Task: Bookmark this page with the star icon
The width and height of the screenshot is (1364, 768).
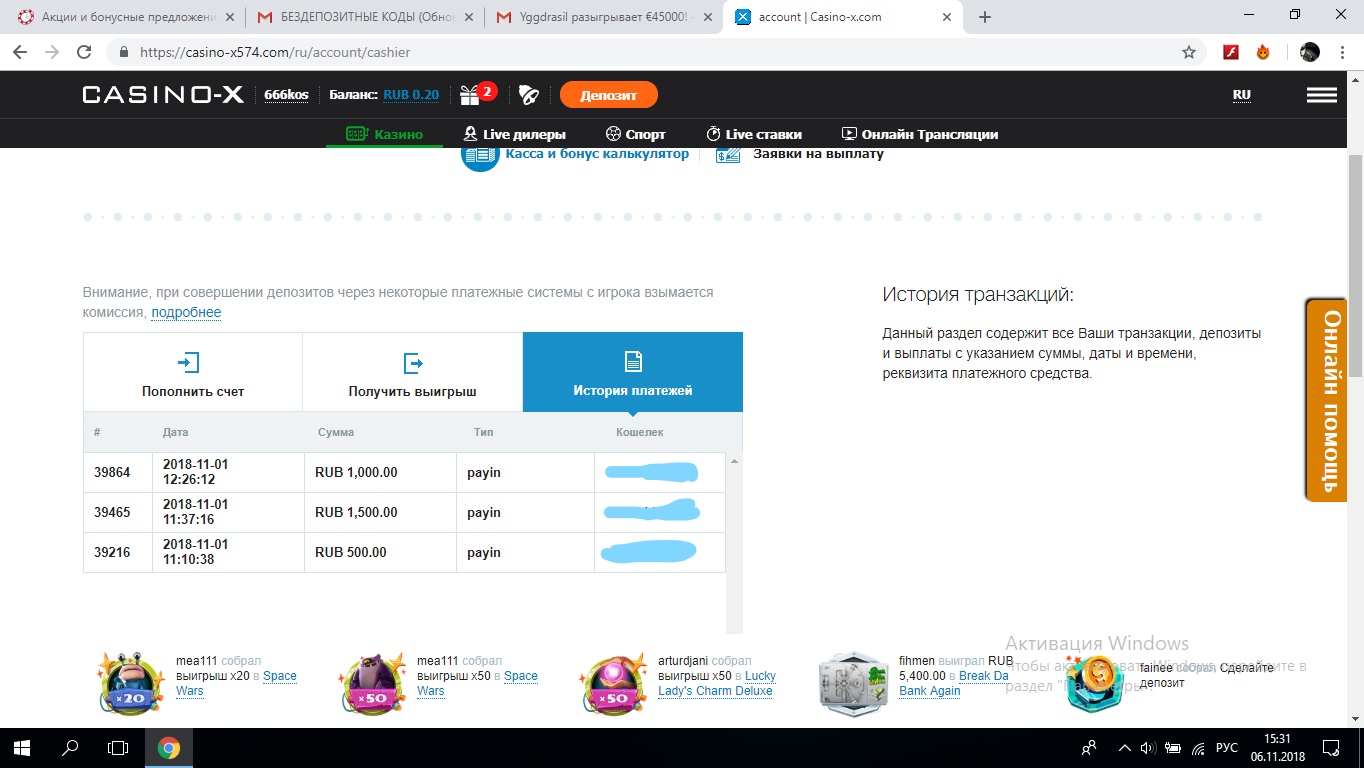Action: point(1189,52)
